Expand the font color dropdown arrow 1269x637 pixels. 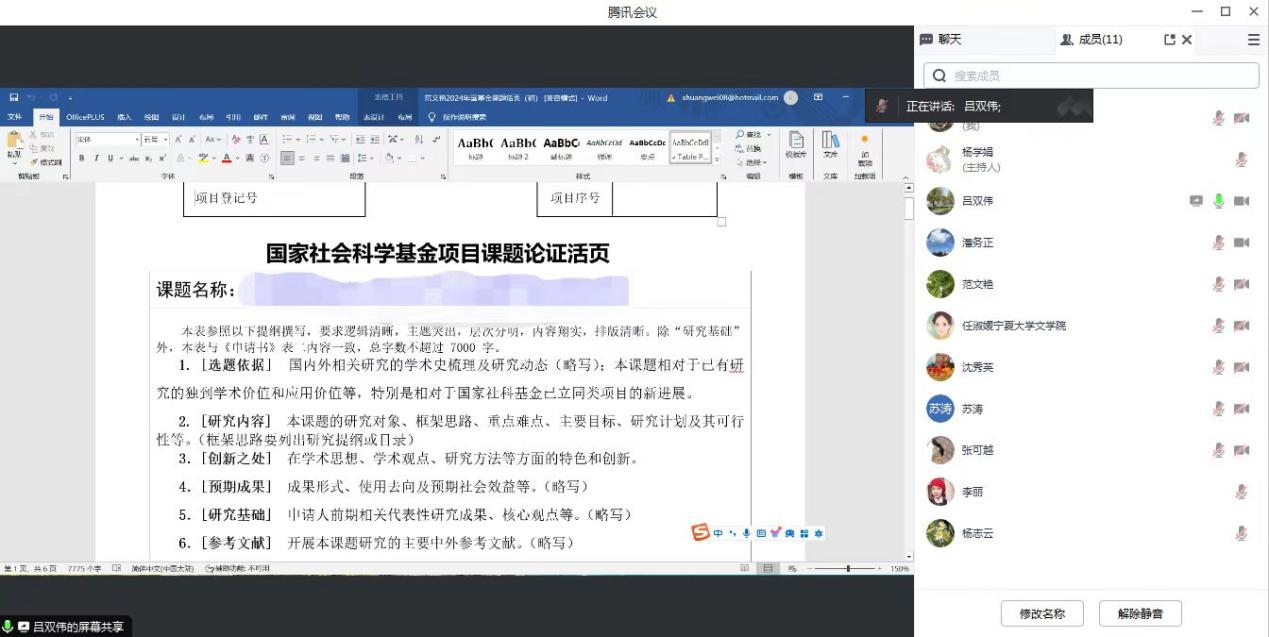238,158
